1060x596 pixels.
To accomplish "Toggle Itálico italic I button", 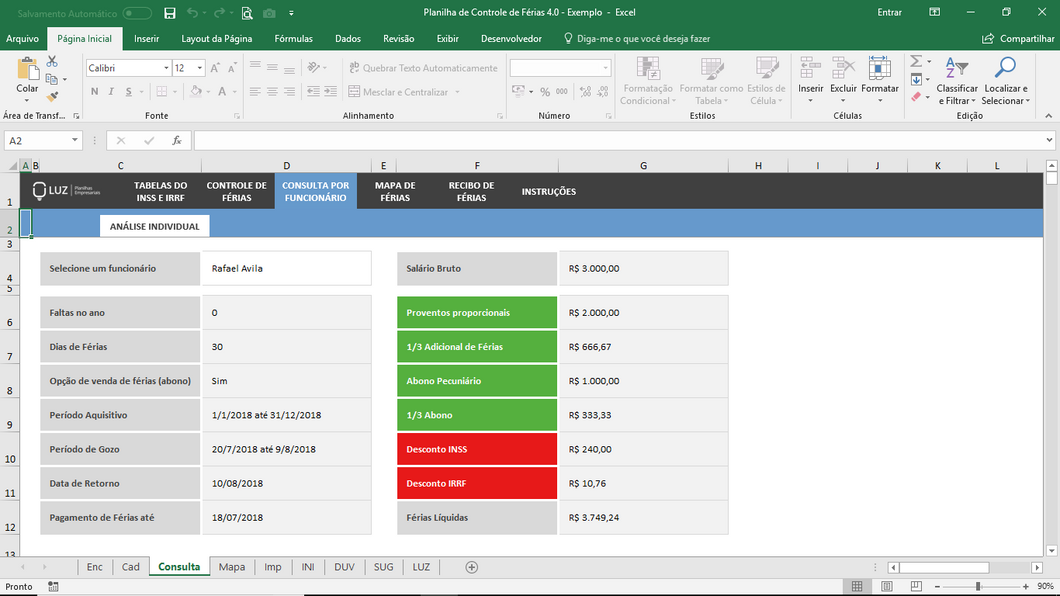I will 112,92.
